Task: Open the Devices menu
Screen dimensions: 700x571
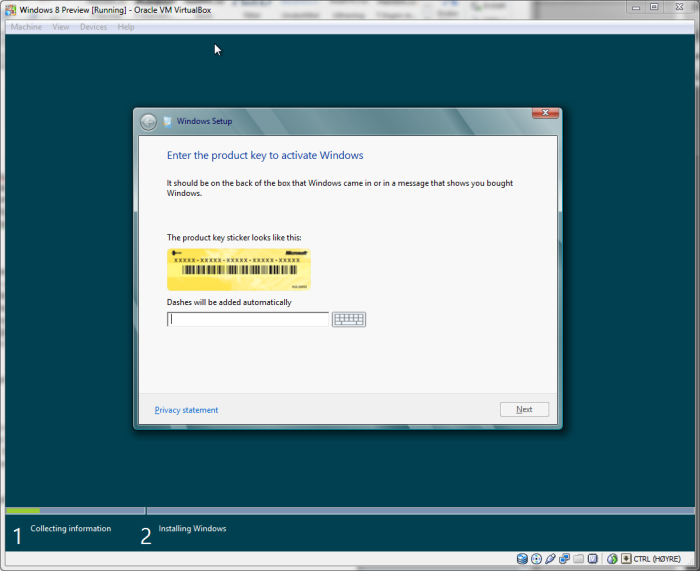Action: click(93, 27)
